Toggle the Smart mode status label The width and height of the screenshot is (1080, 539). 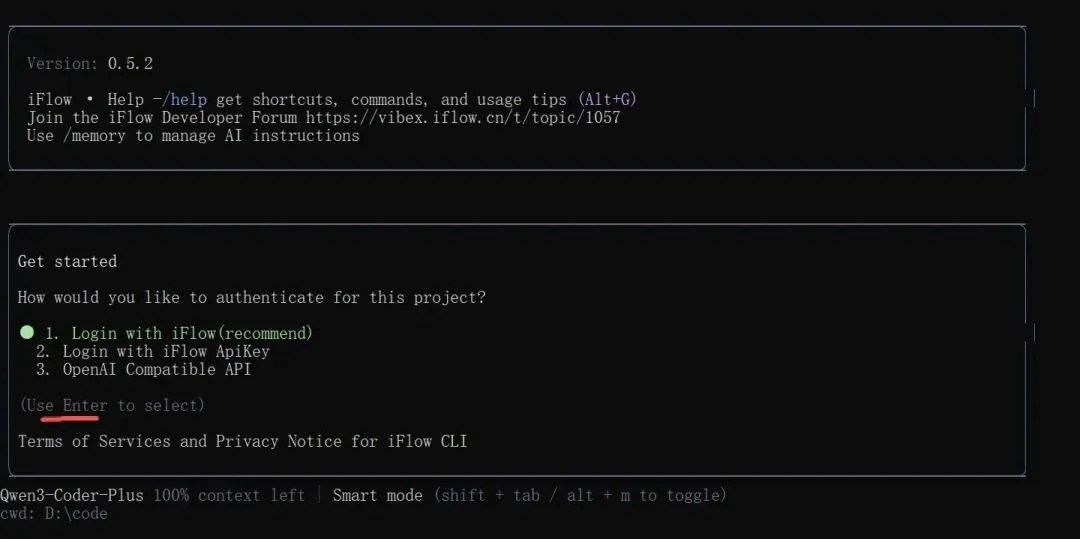click(x=378, y=495)
